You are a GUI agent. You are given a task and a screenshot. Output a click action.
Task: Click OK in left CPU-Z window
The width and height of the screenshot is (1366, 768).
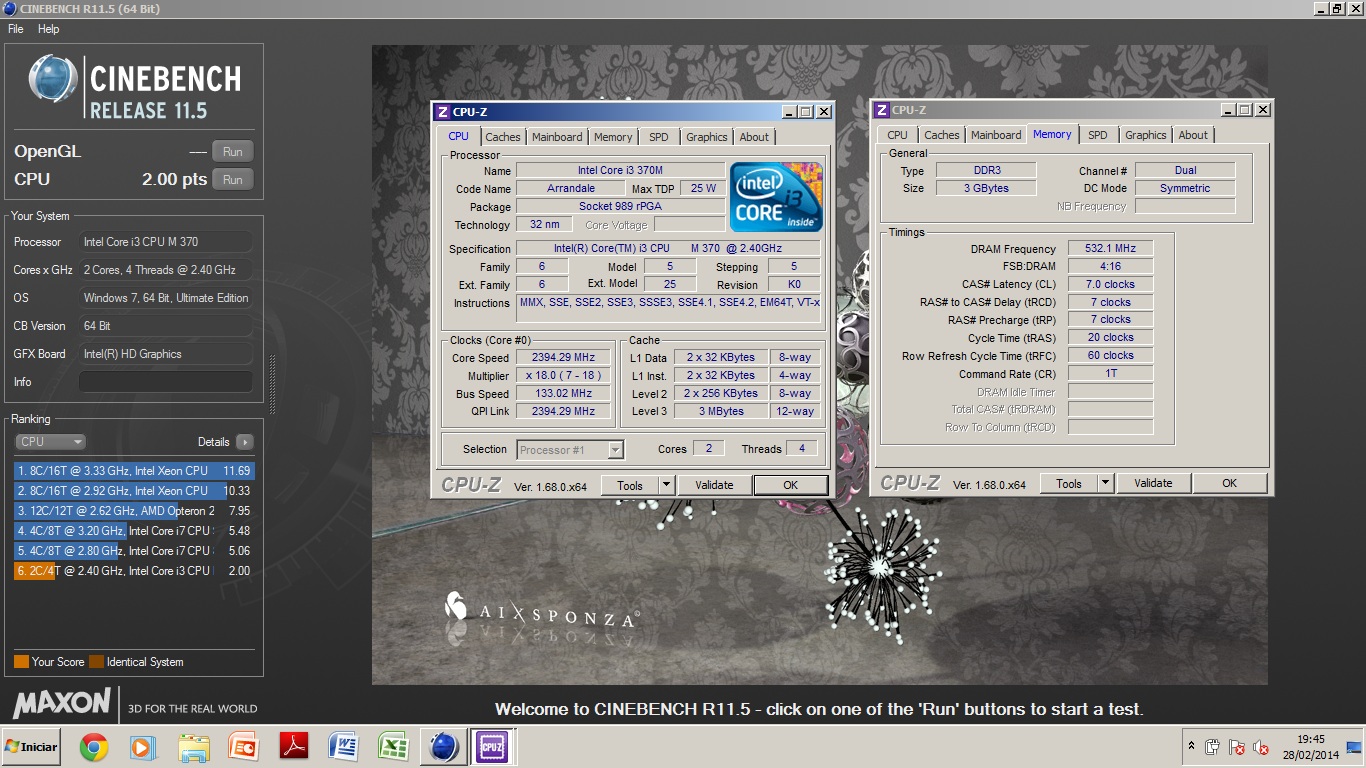[791, 485]
